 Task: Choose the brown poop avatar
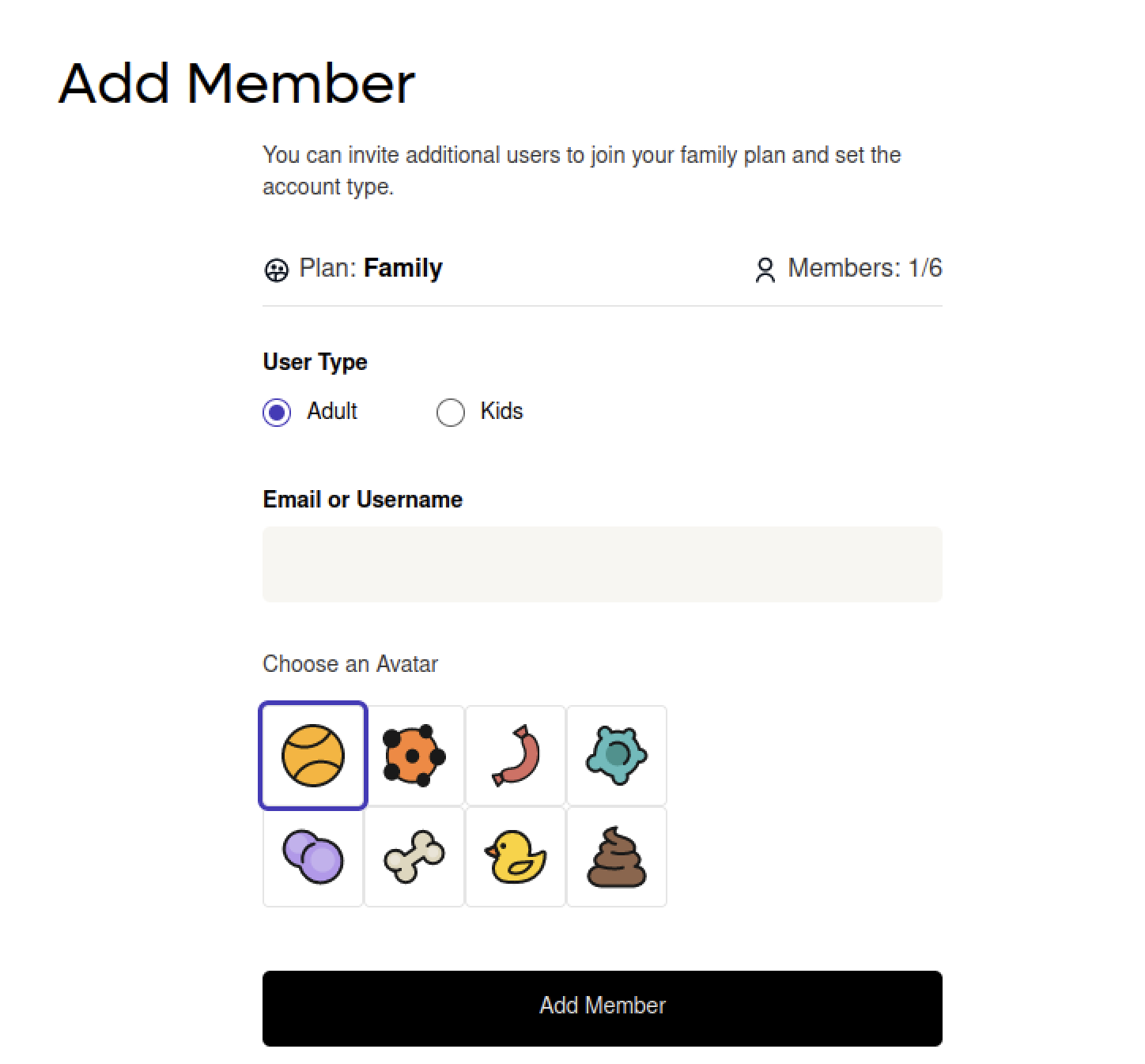[617, 857]
